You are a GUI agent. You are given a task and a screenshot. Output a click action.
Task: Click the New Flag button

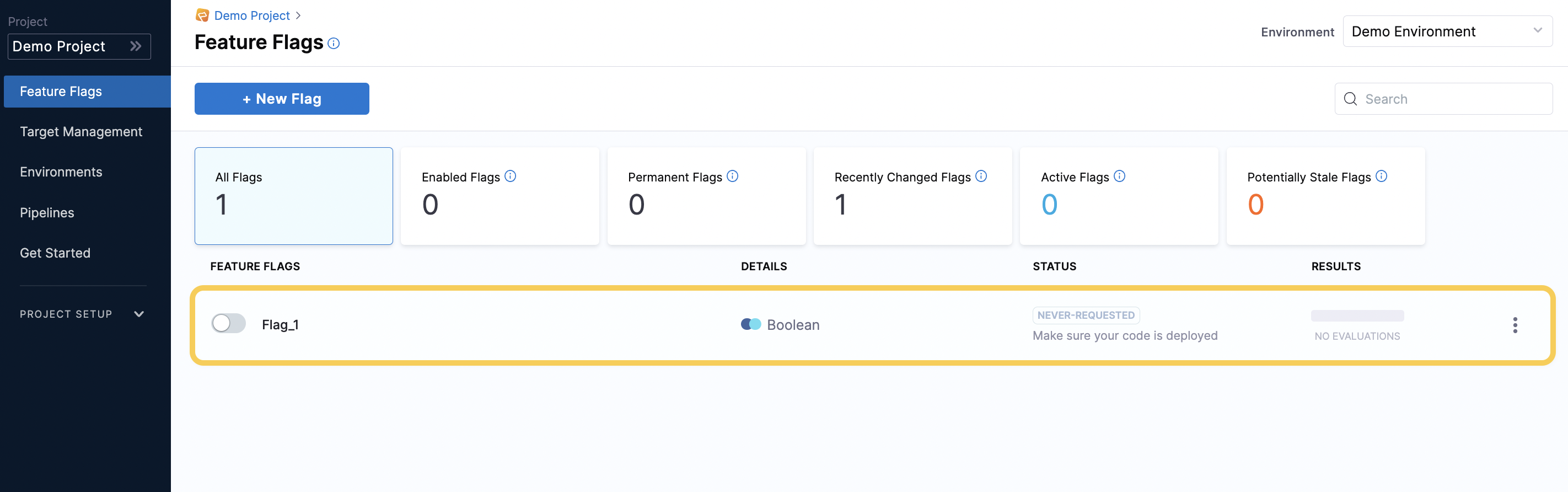(281, 99)
